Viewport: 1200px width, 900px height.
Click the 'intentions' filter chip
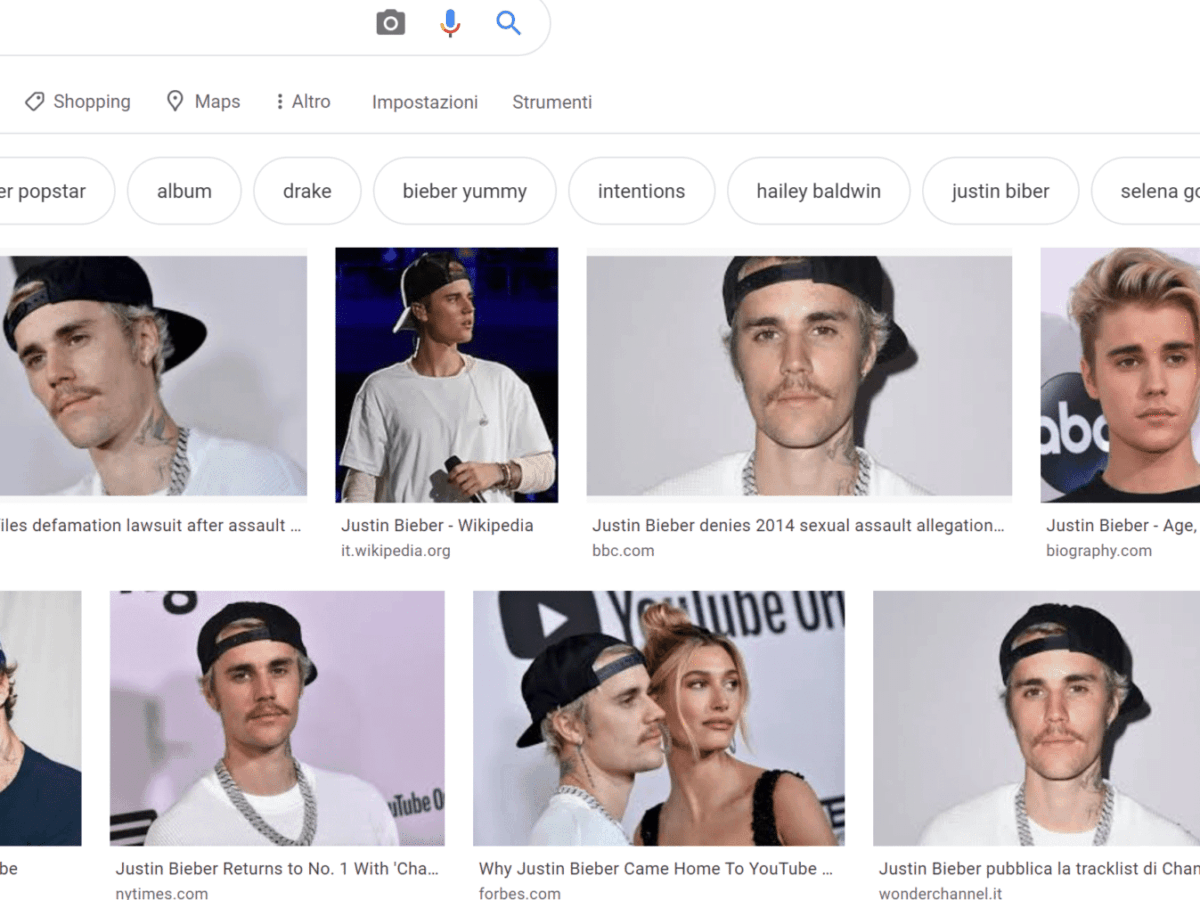(641, 191)
